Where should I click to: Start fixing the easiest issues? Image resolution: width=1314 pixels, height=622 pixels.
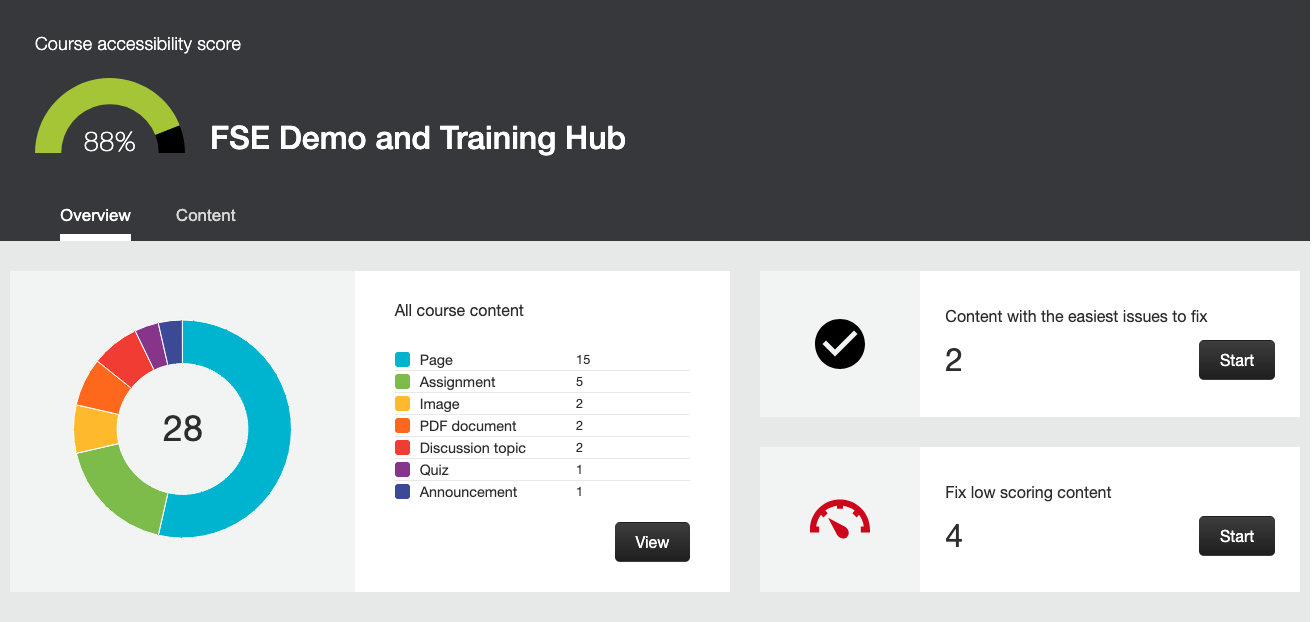(x=1236, y=360)
